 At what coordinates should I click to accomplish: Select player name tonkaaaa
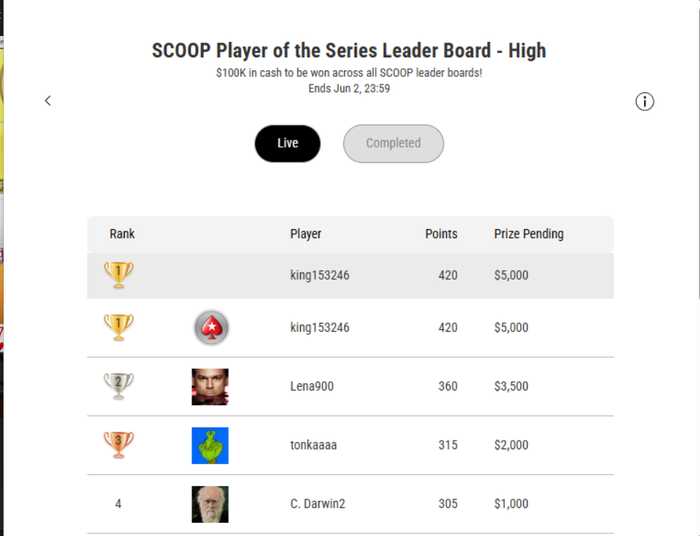(x=313, y=445)
